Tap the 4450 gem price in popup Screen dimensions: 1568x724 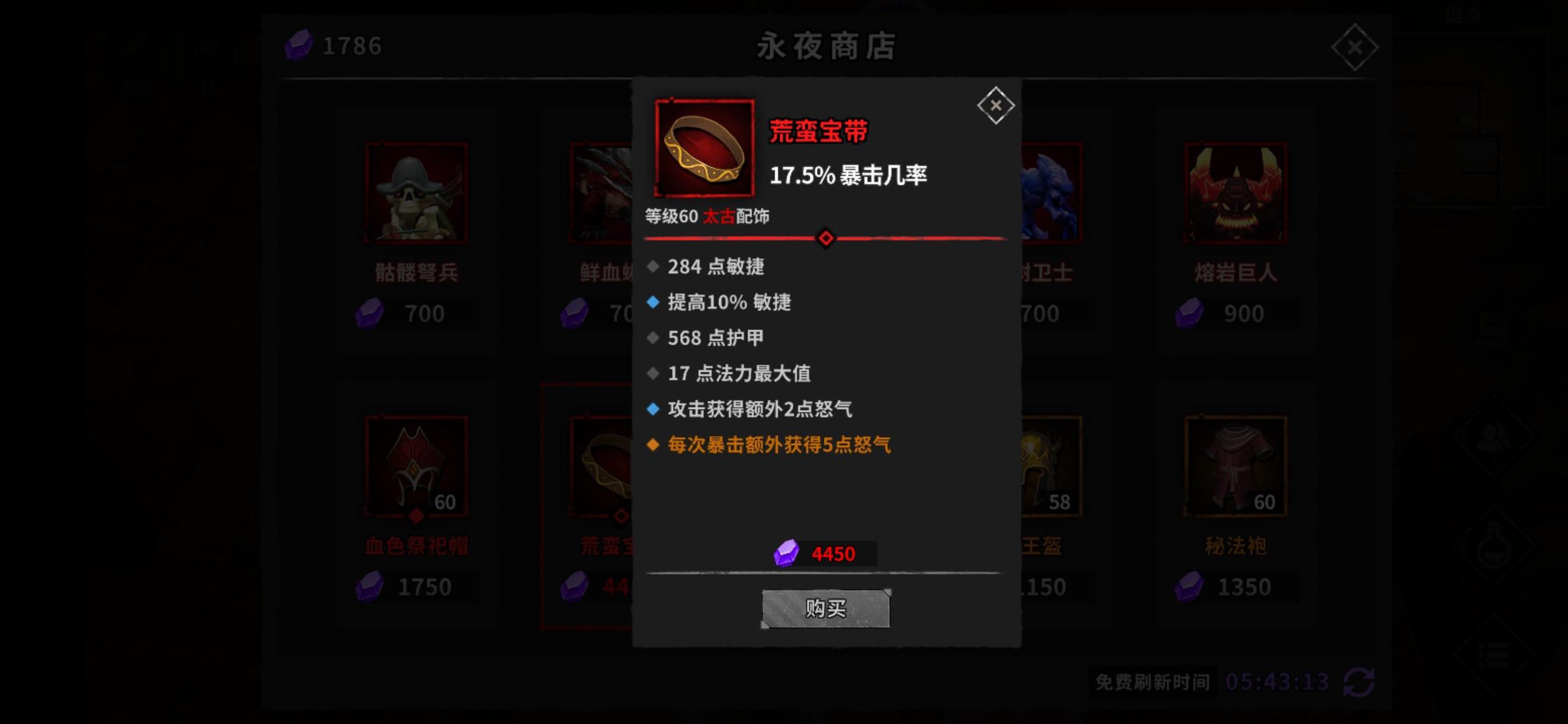click(x=833, y=554)
